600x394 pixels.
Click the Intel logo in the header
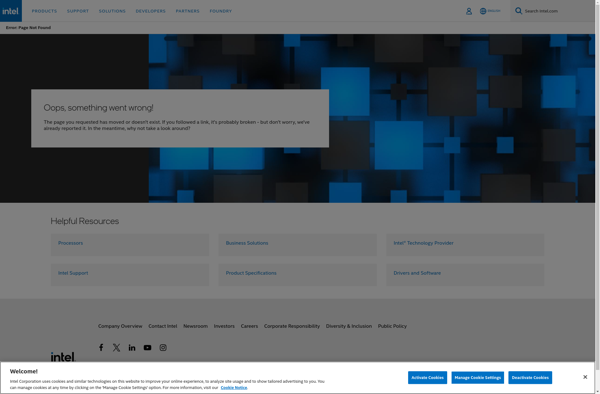tap(11, 11)
